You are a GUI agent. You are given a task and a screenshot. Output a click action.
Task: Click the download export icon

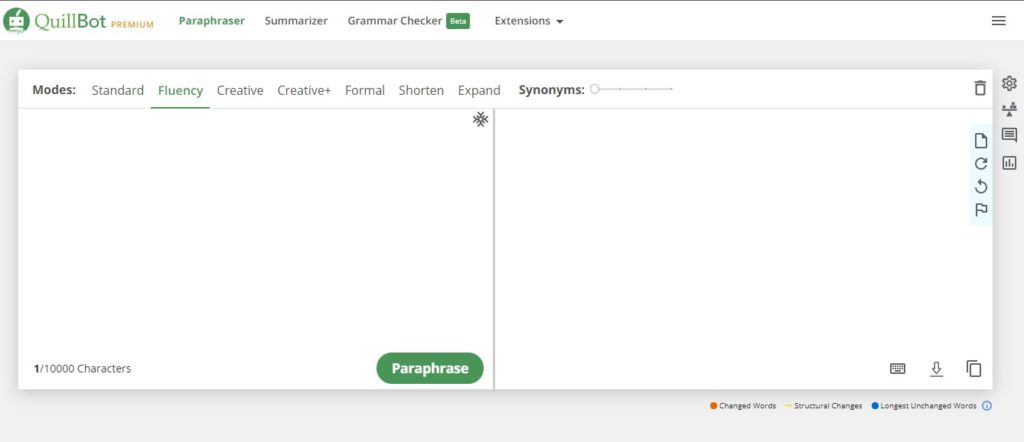936,369
